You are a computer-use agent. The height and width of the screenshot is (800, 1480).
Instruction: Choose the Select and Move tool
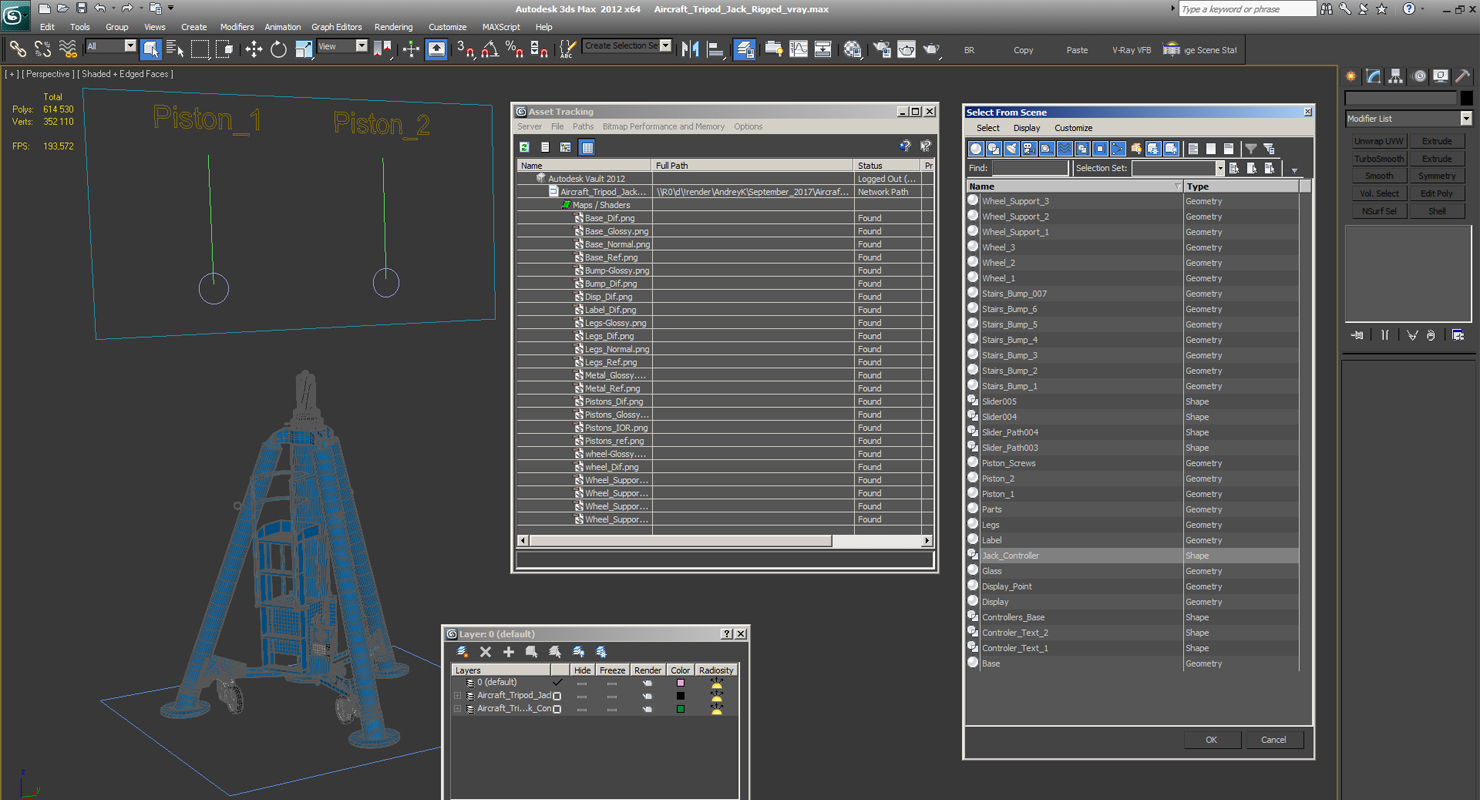click(254, 49)
